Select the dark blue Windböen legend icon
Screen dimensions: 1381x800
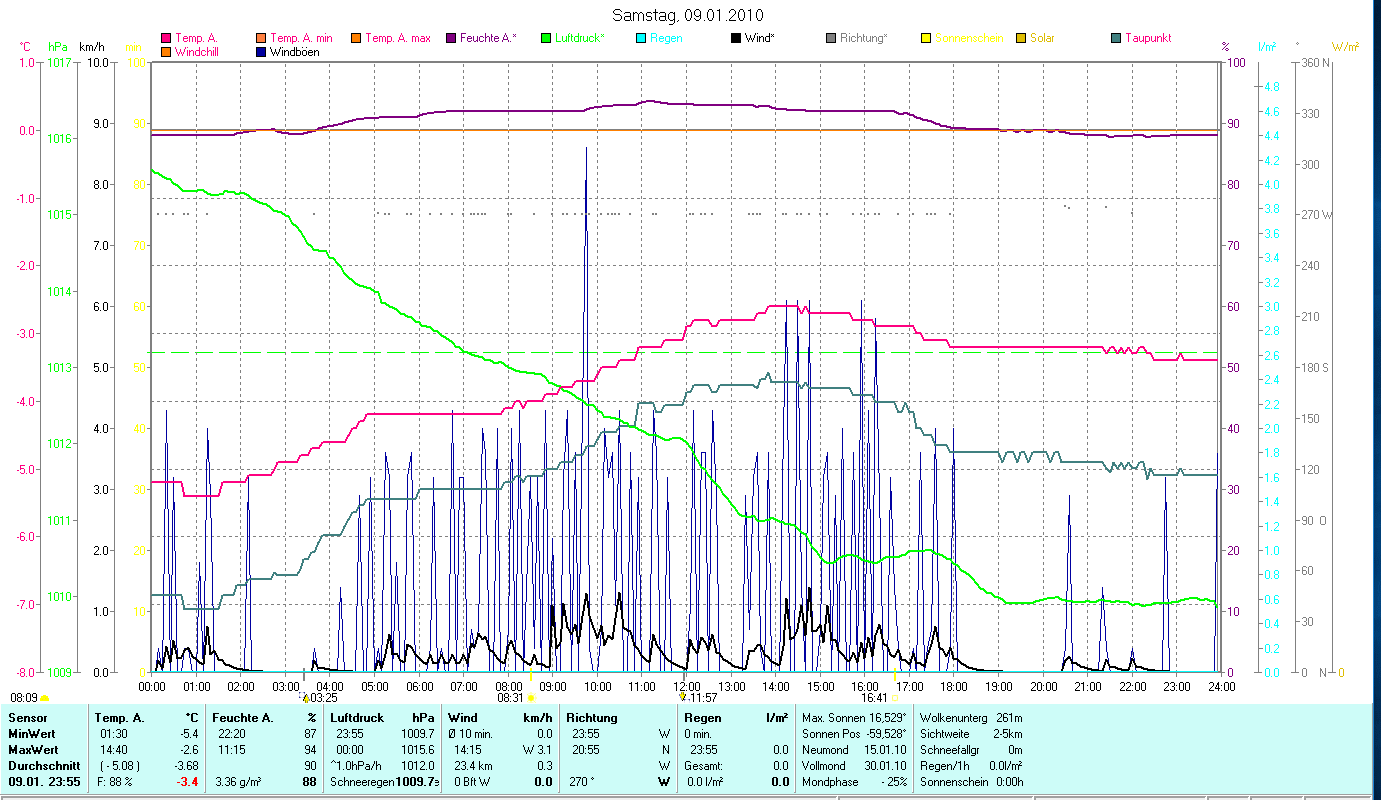click(262, 52)
